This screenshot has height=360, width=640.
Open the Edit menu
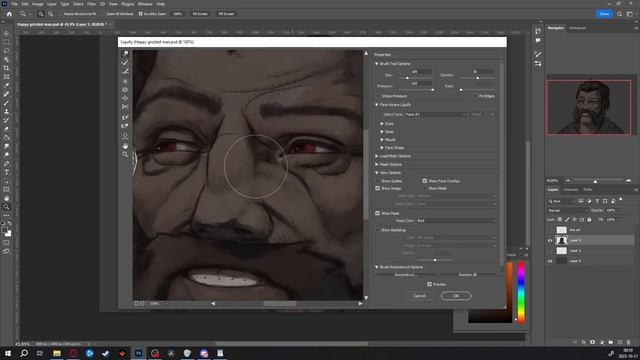click(25, 4)
